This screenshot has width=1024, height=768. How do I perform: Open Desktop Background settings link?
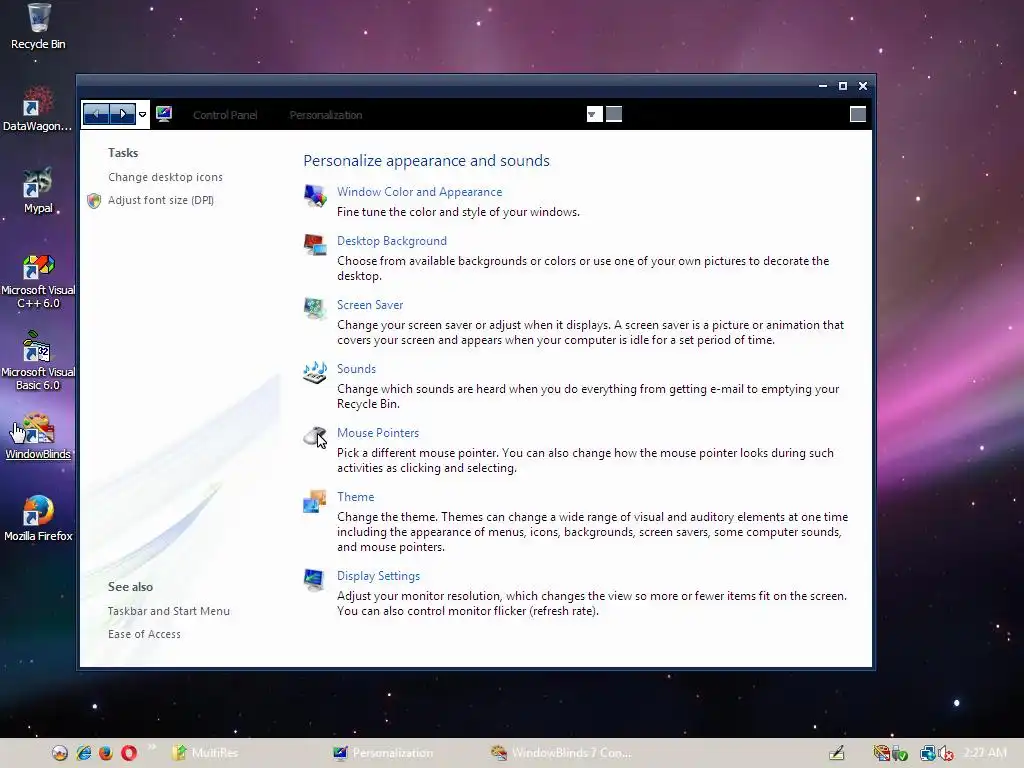pyautogui.click(x=392, y=241)
